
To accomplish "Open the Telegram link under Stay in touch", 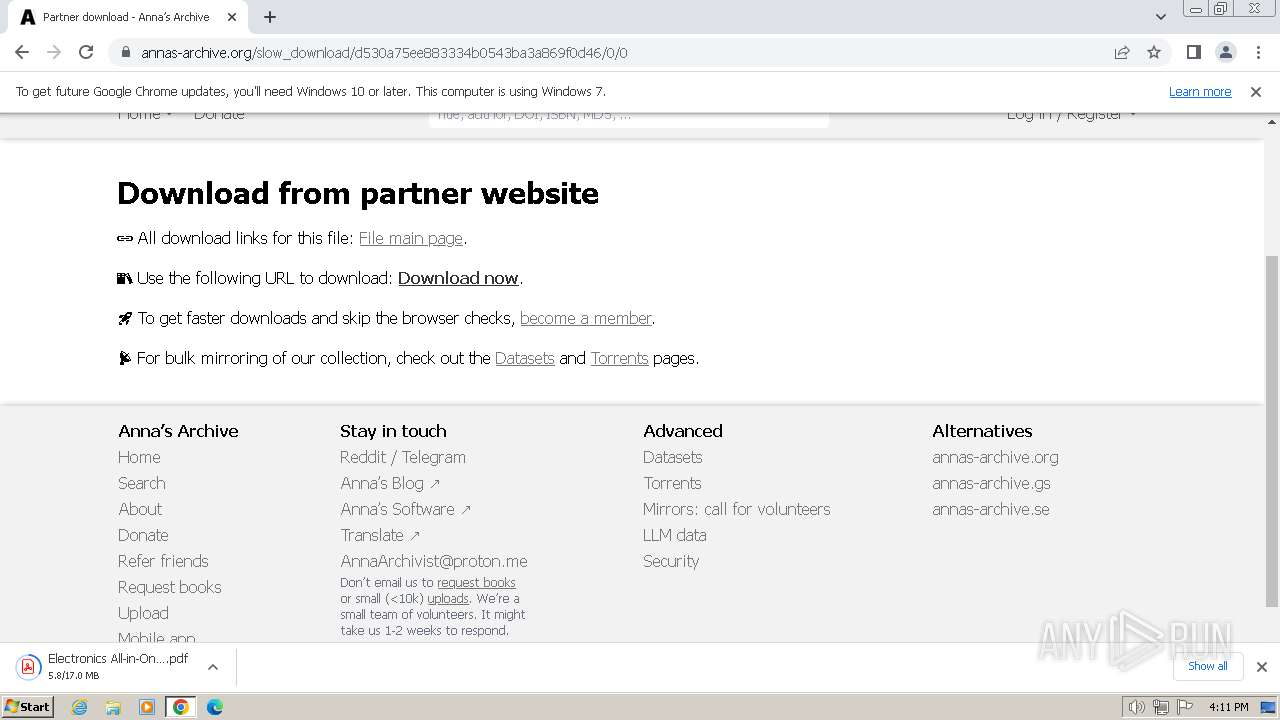I will (x=434, y=457).
